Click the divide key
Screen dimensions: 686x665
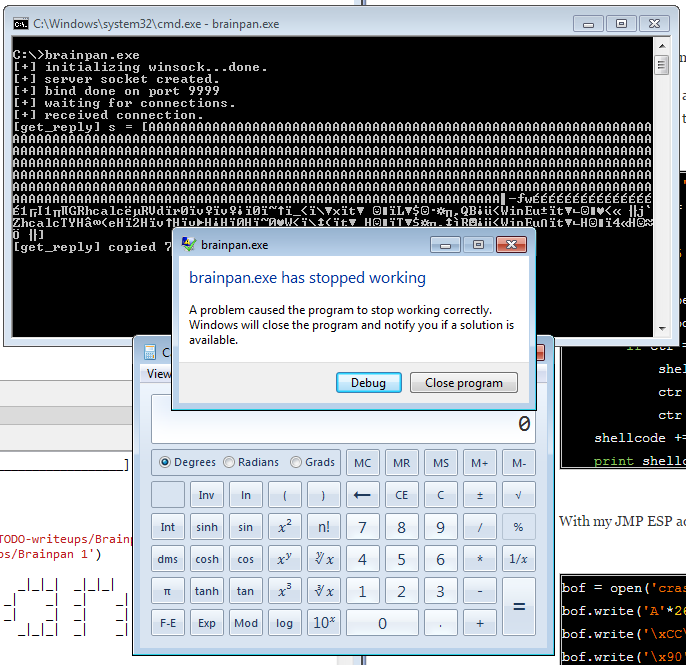[x=480, y=527]
